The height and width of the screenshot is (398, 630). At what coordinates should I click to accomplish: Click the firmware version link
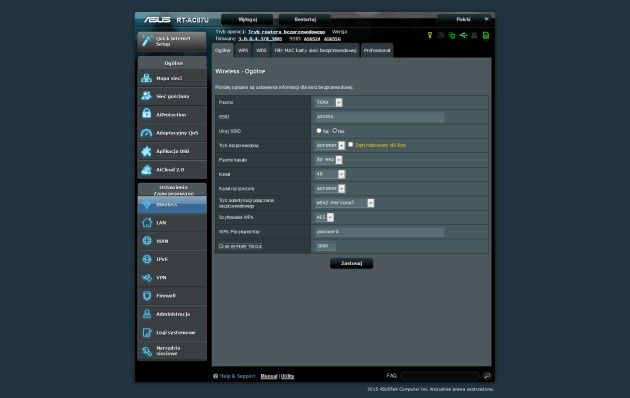coord(260,39)
